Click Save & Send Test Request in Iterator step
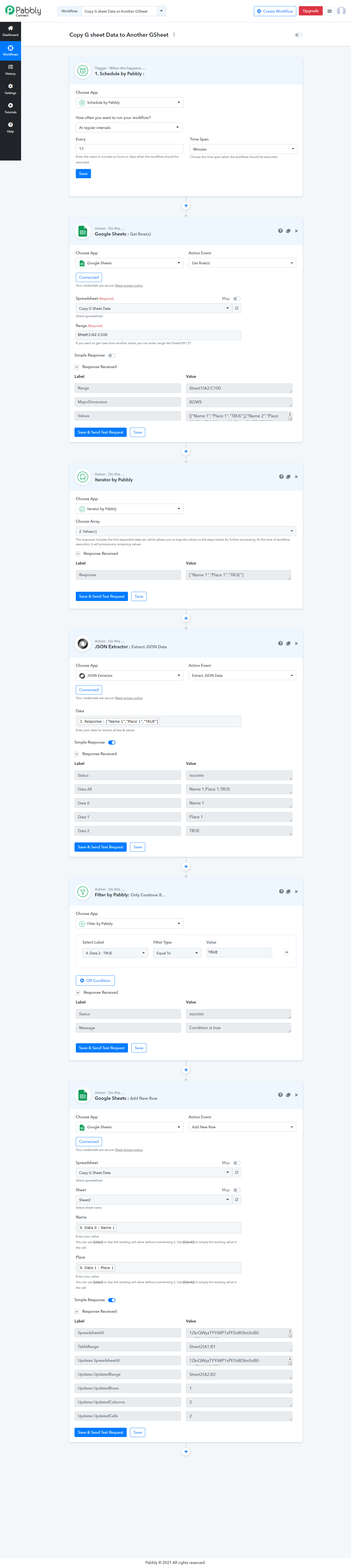351x1568 pixels. click(x=102, y=597)
